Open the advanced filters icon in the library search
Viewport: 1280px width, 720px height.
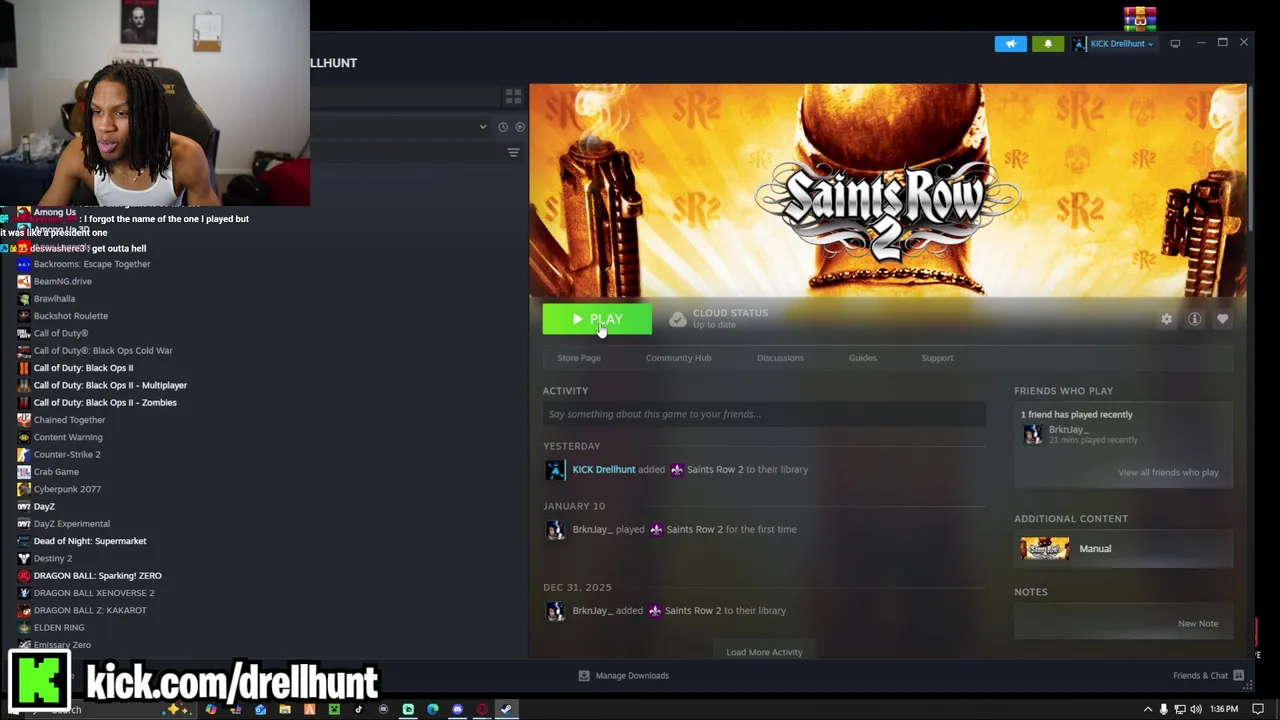coord(513,152)
